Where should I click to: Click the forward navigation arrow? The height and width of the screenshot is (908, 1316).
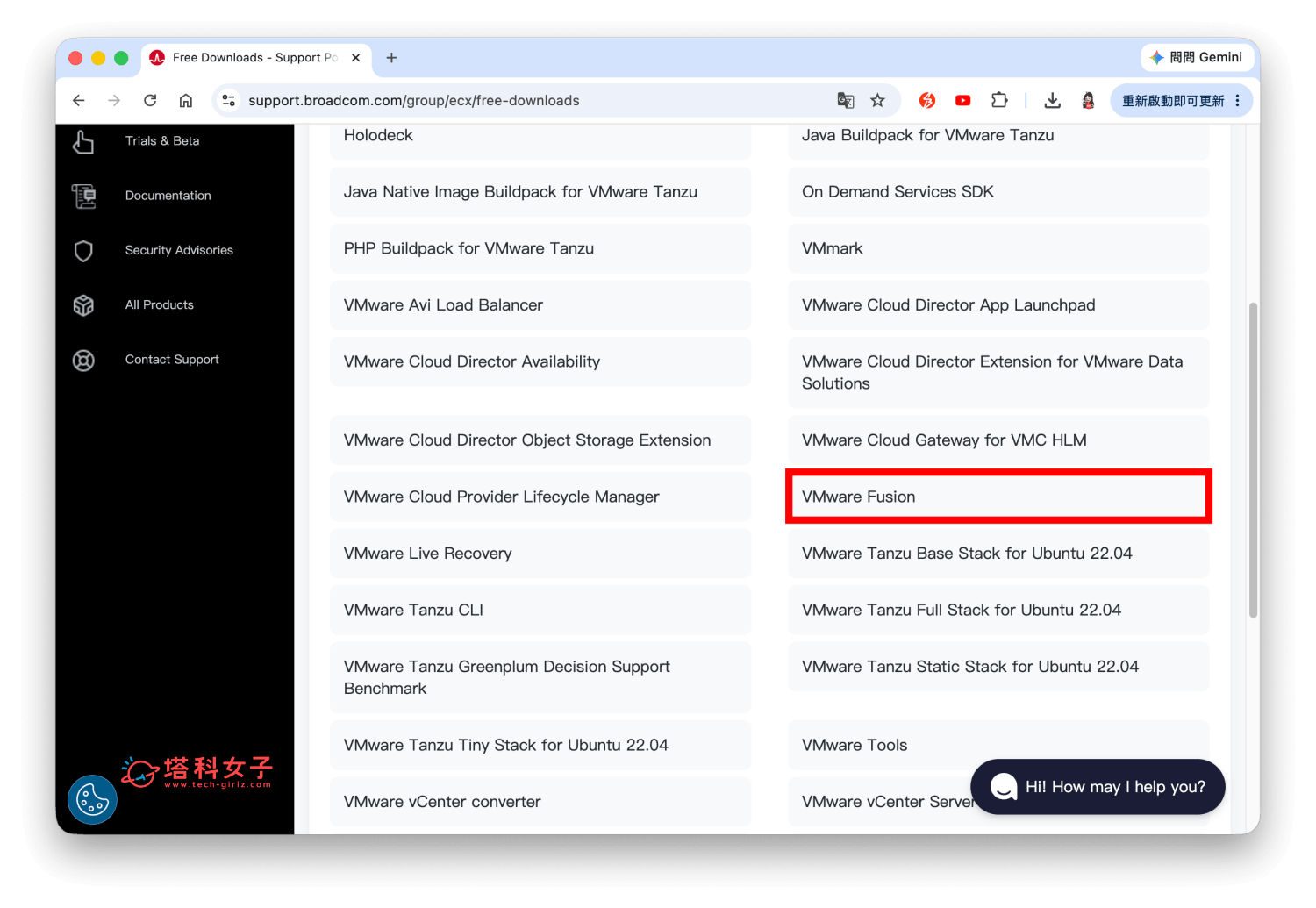pos(114,101)
